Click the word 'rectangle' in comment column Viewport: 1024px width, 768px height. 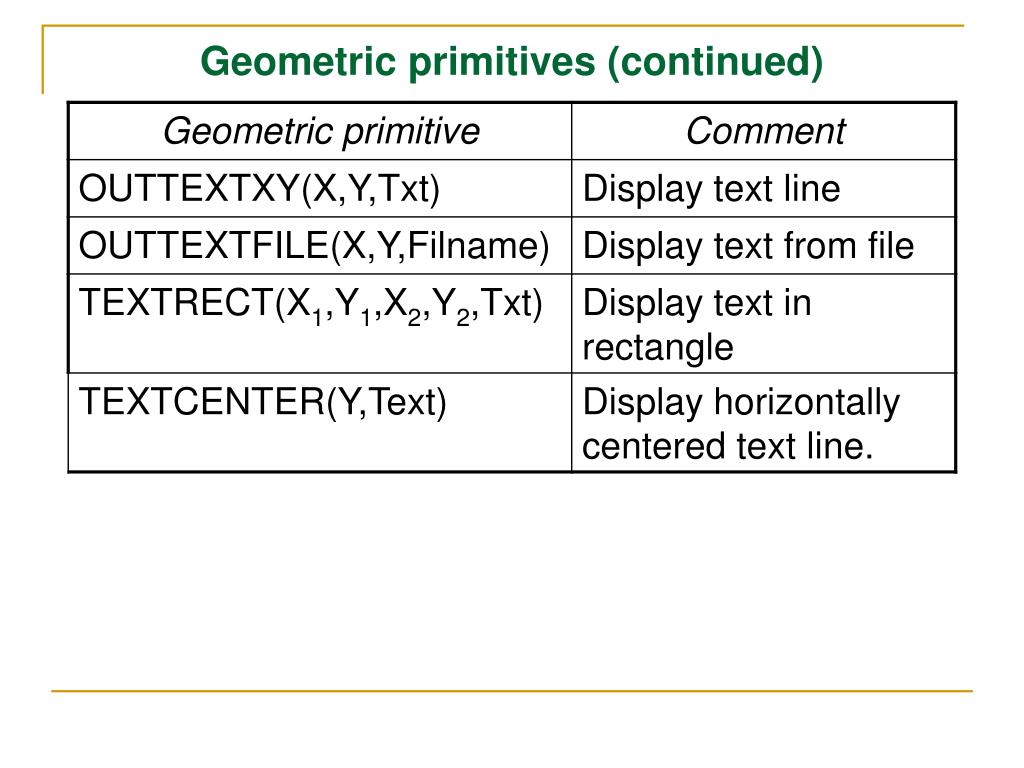point(658,348)
